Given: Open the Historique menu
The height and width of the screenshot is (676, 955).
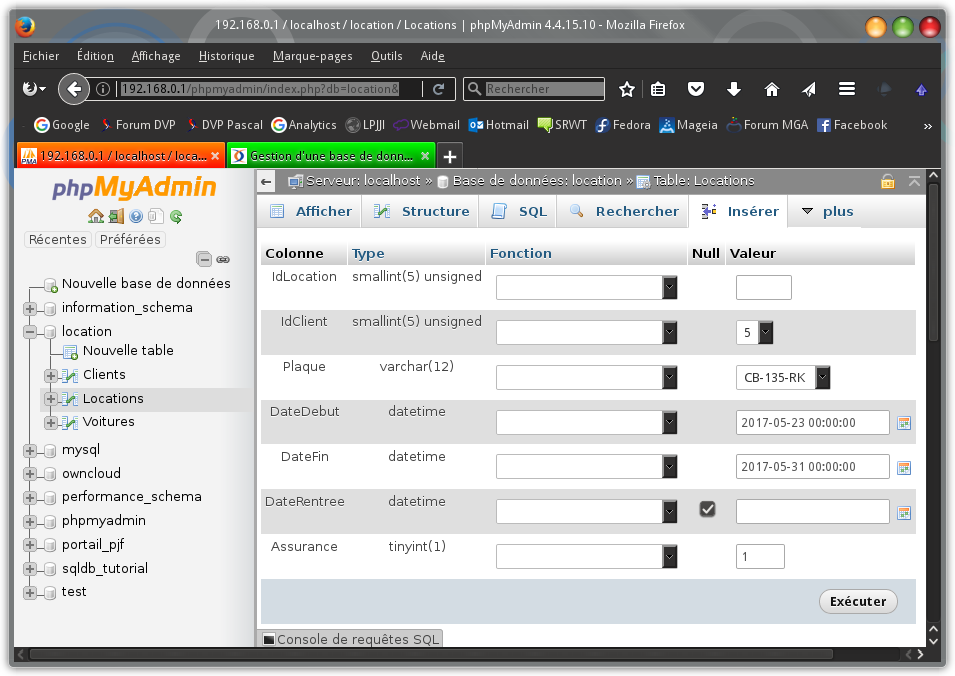Looking at the screenshot, I should (x=226, y=56).
